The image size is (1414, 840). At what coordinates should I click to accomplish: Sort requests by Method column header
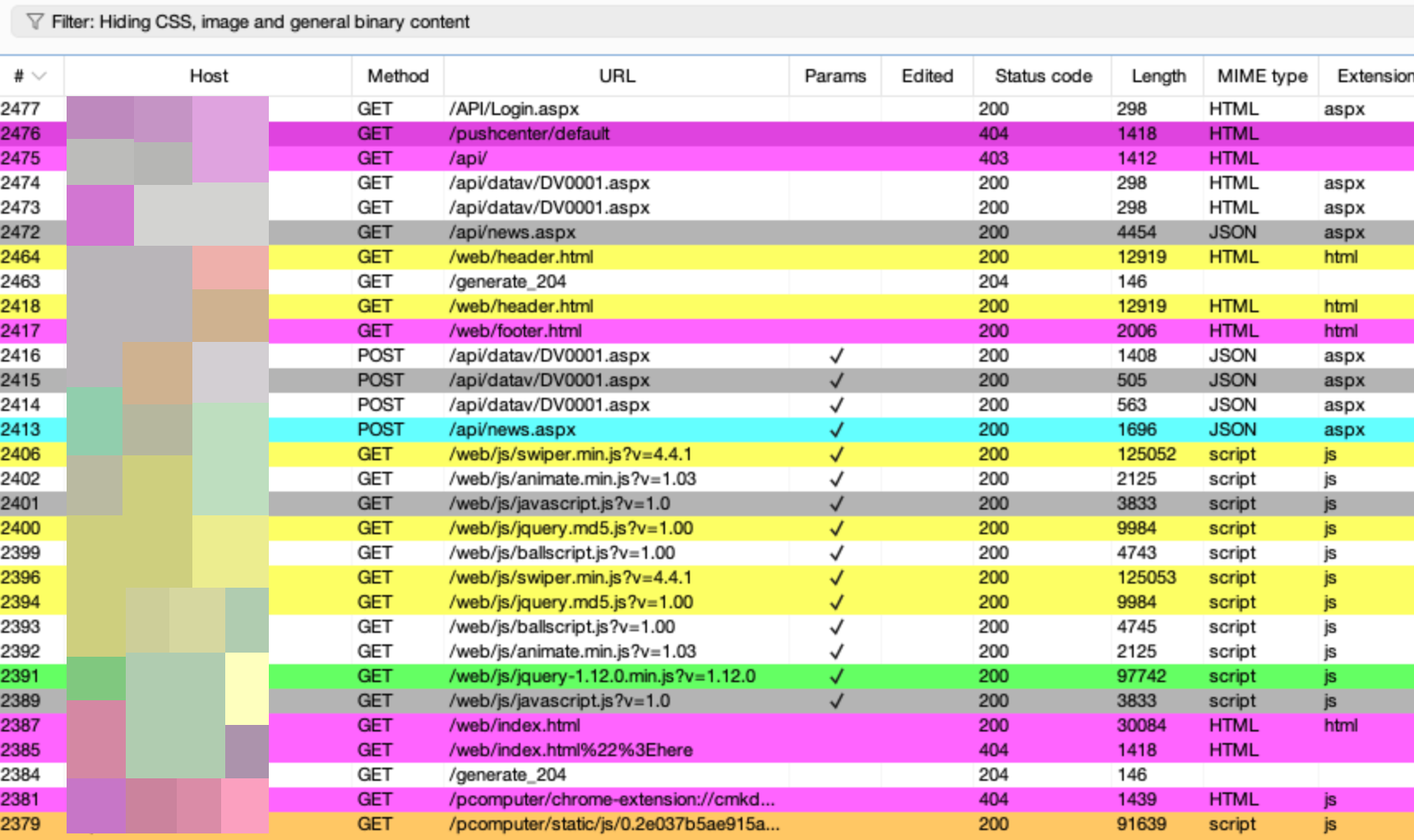[x=397, y=76]
